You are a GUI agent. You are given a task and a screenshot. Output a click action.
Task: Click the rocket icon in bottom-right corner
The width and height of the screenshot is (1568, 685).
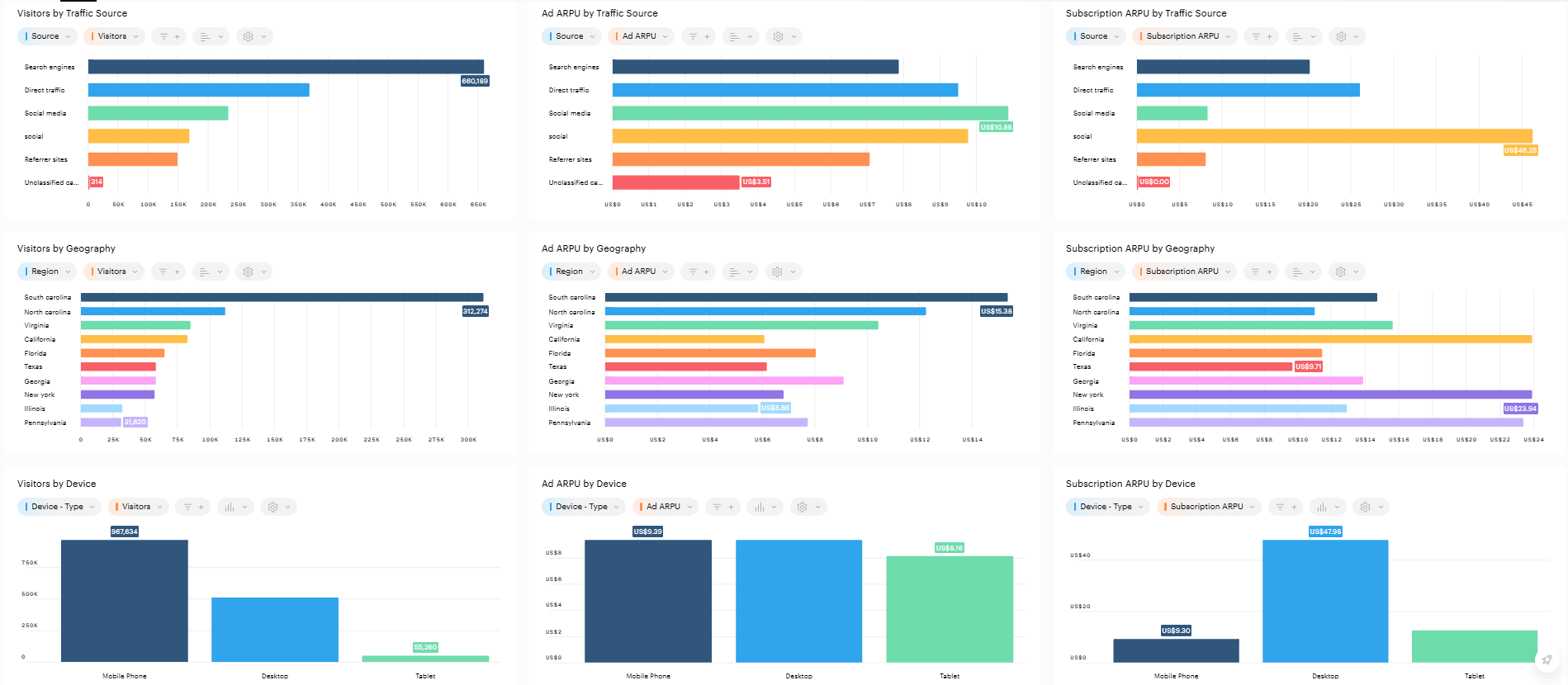click(1546, 660)
